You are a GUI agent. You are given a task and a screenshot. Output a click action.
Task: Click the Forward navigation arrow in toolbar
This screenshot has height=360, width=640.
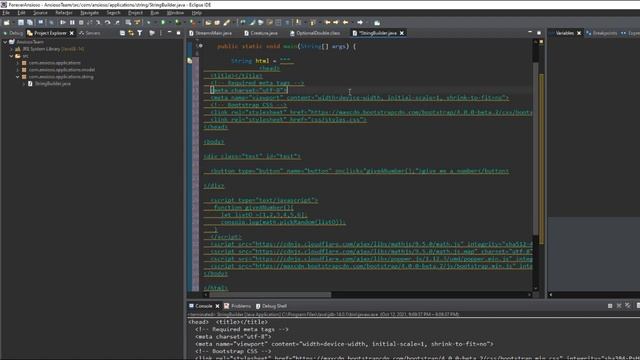(x=360, y=22)
